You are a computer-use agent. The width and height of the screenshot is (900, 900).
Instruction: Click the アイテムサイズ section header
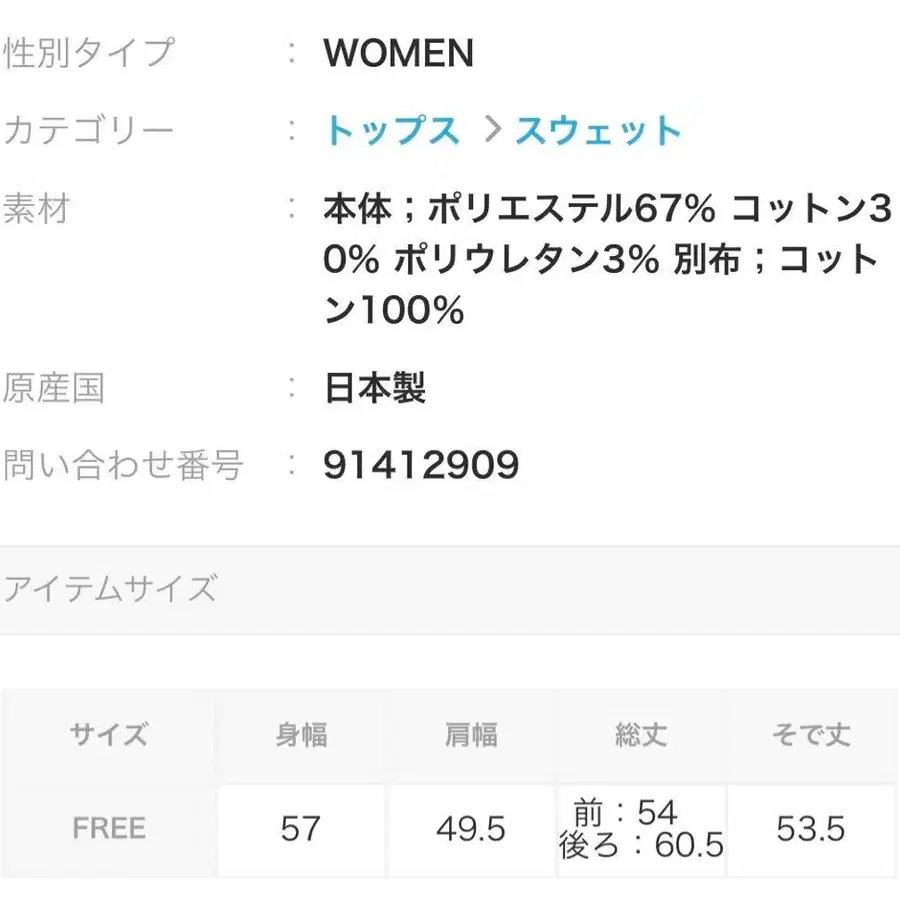[110, 589]
